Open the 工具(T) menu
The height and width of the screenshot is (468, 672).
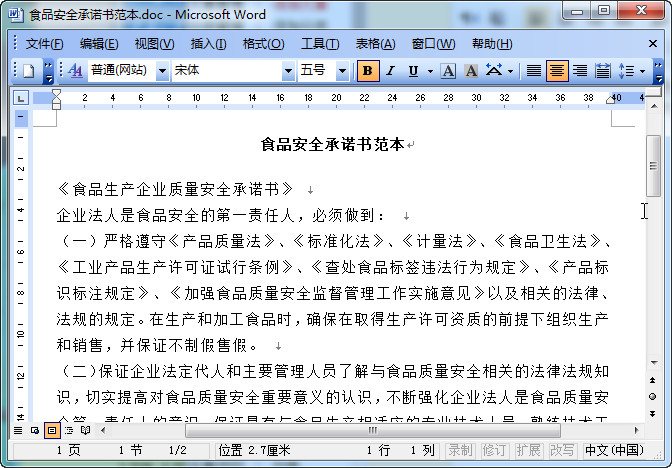tap(320, 44)
